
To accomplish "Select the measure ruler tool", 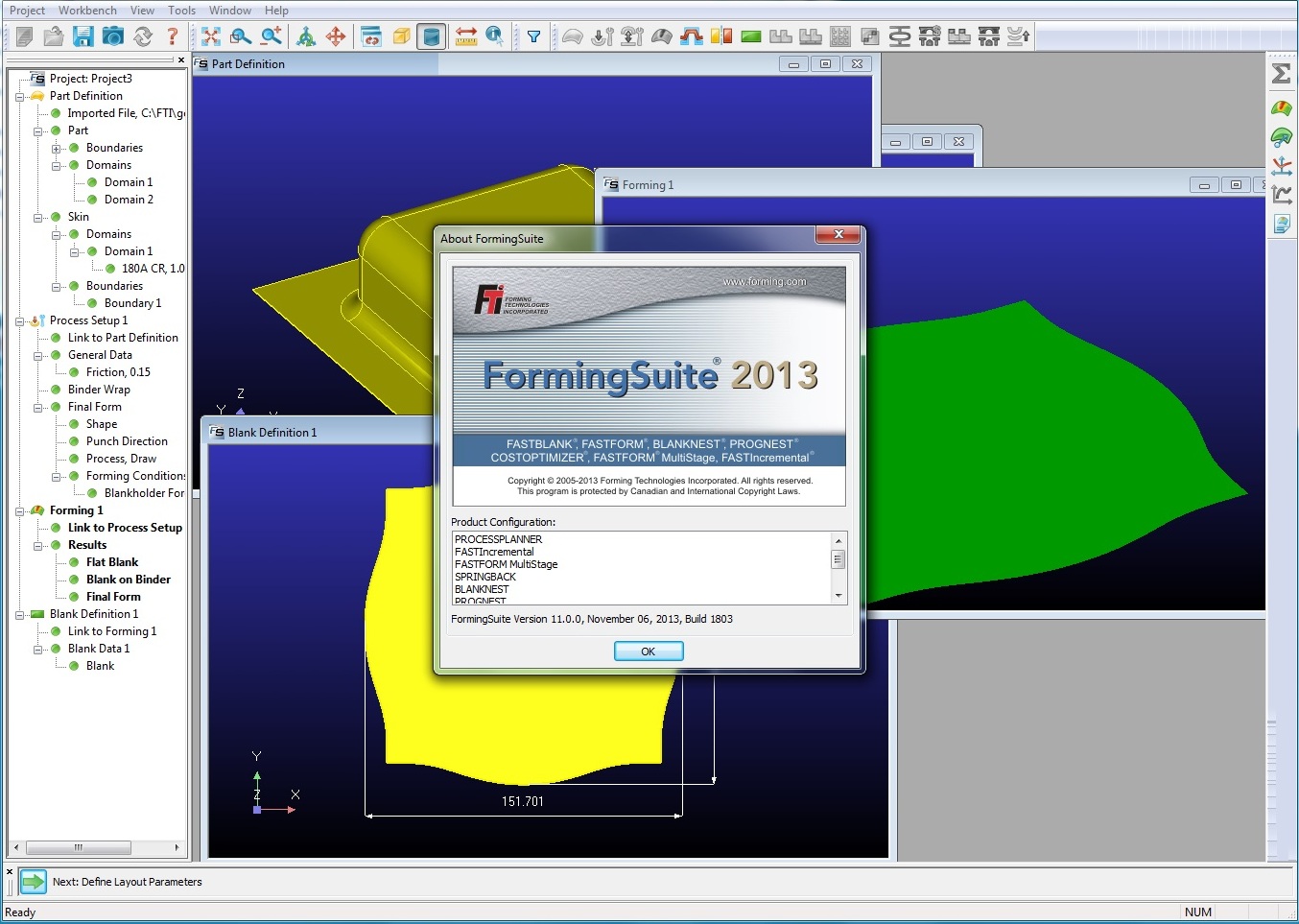I will pos(466,36).
